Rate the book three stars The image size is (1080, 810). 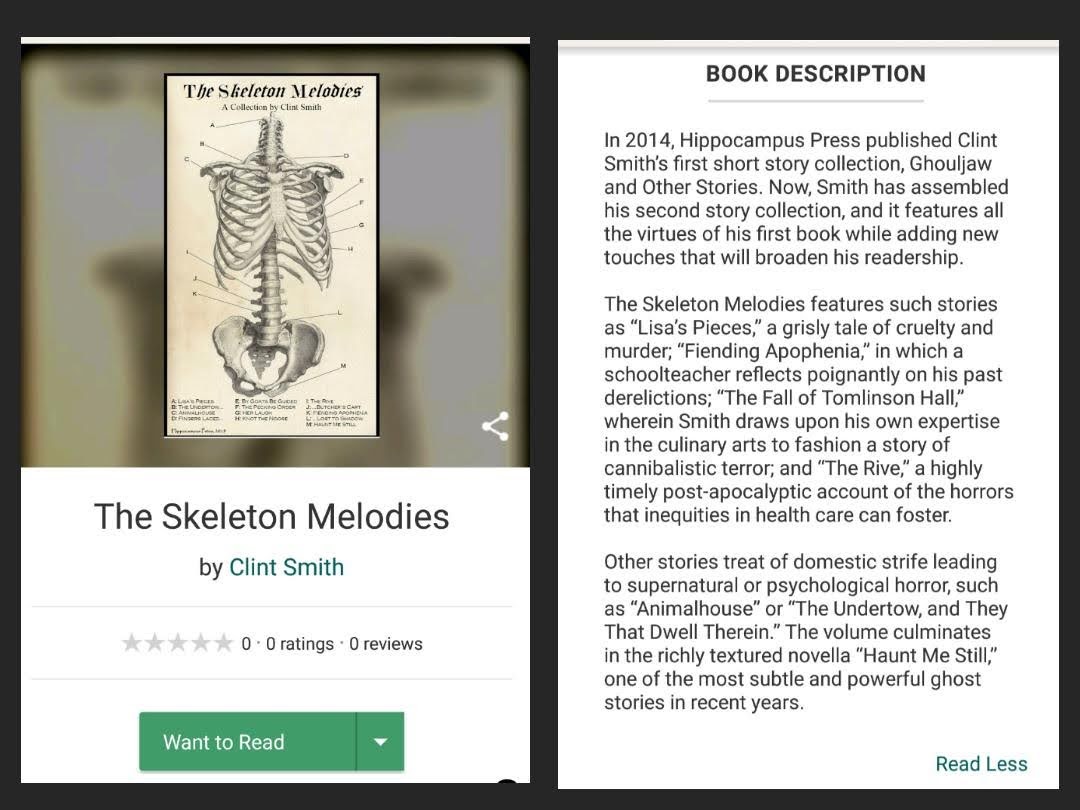pyautogui.click(x=177, y=643)
